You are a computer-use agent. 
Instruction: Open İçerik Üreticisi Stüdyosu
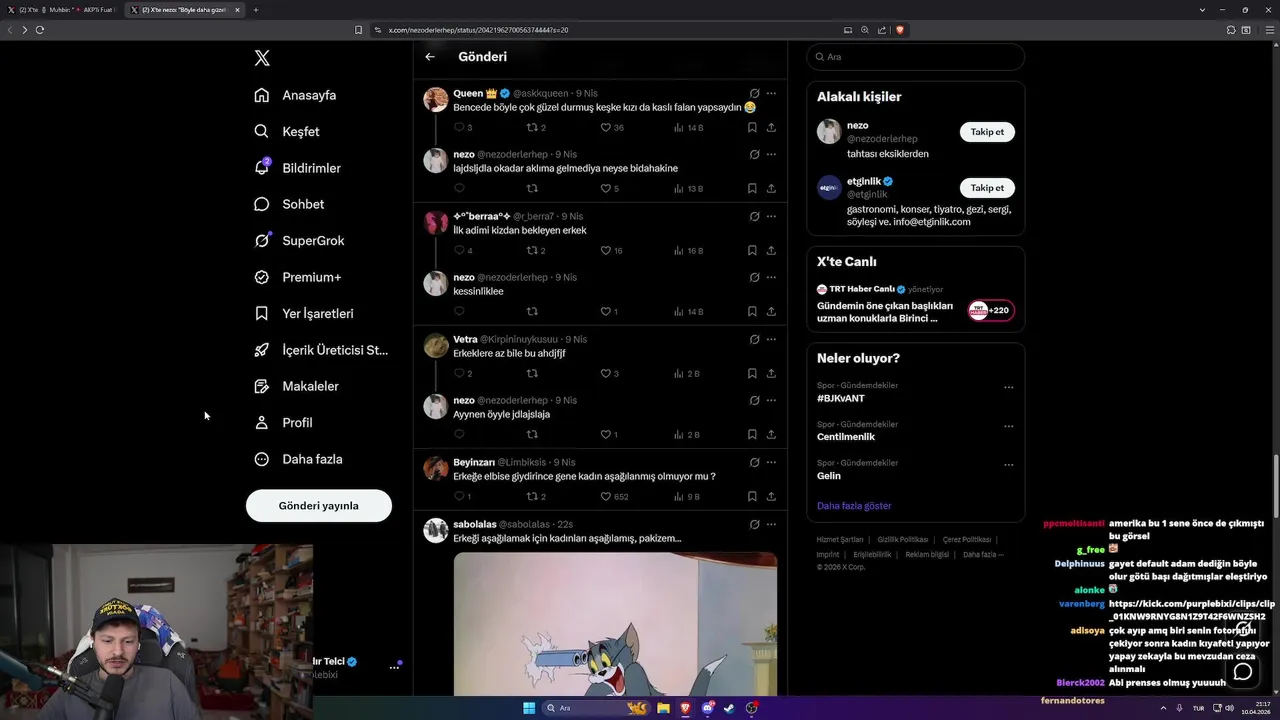[x=320, y=350]
